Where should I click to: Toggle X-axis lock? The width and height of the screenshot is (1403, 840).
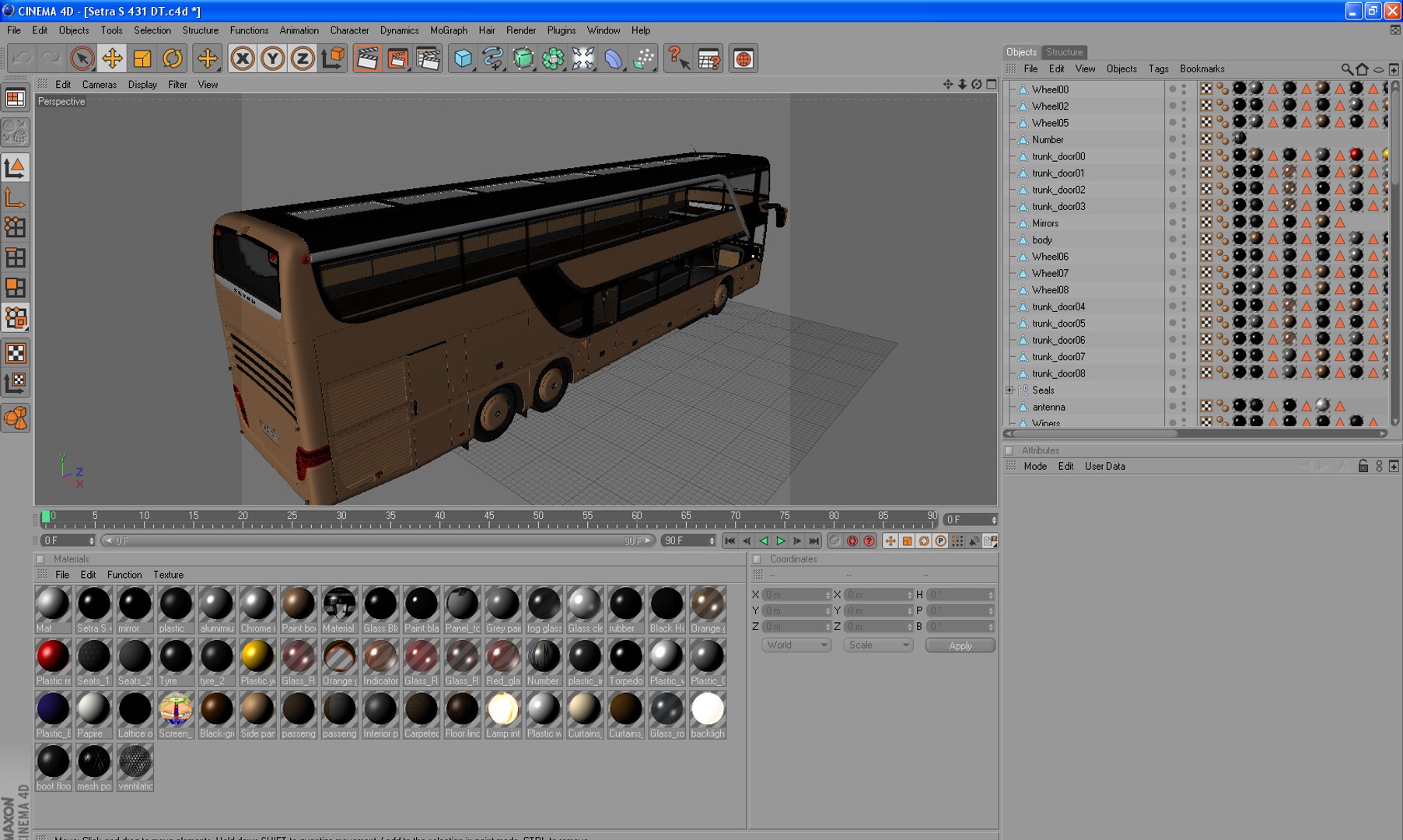point(243,58)
